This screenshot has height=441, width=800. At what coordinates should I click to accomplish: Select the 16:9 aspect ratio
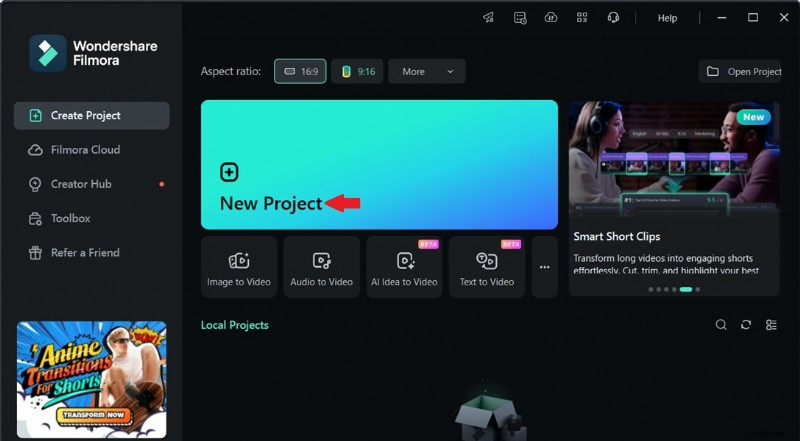pyautogui.click(x=300, y=71)
